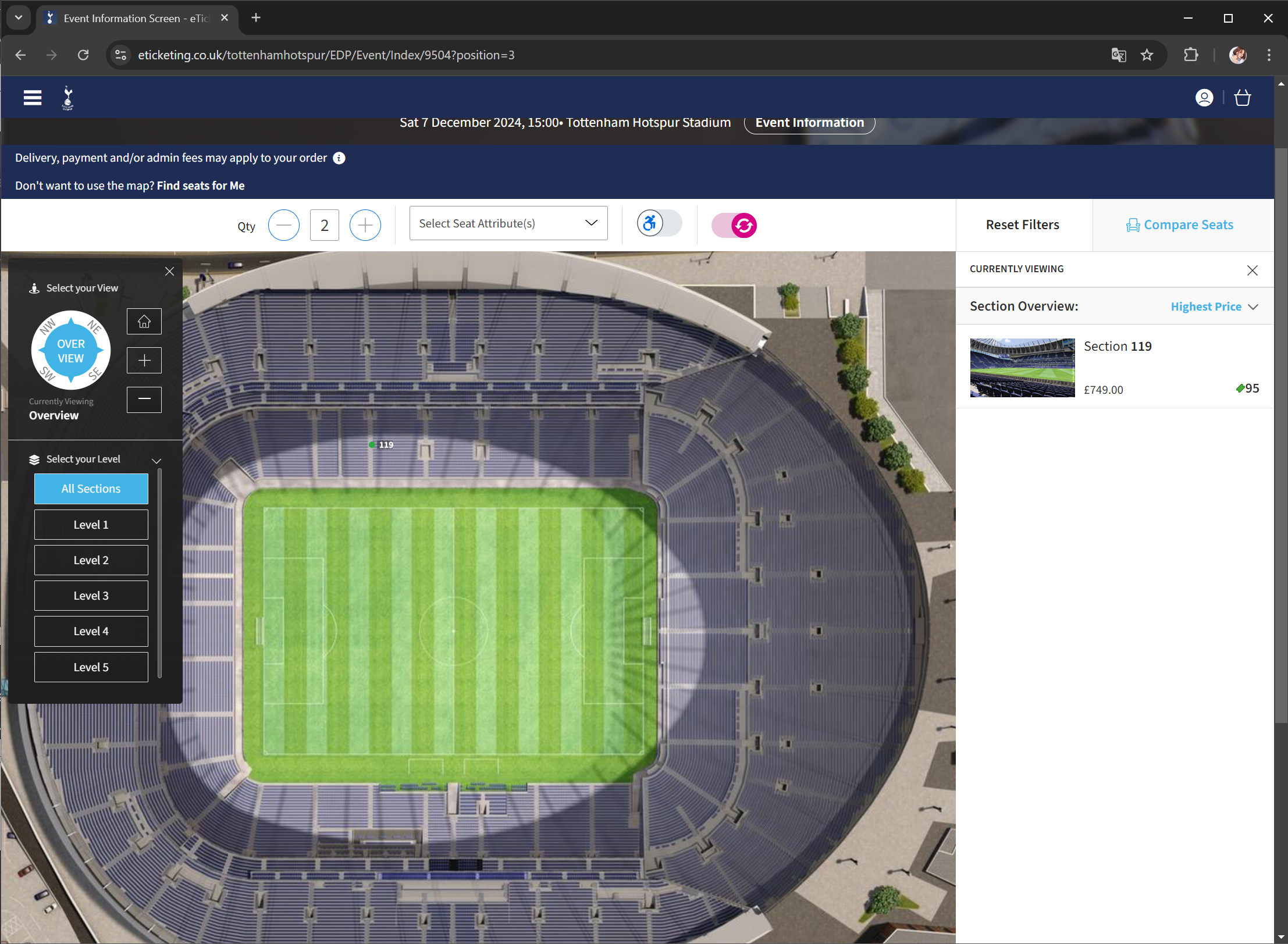
Task: Open the Section 119 view thumbnail
Action: (1022, 368)
